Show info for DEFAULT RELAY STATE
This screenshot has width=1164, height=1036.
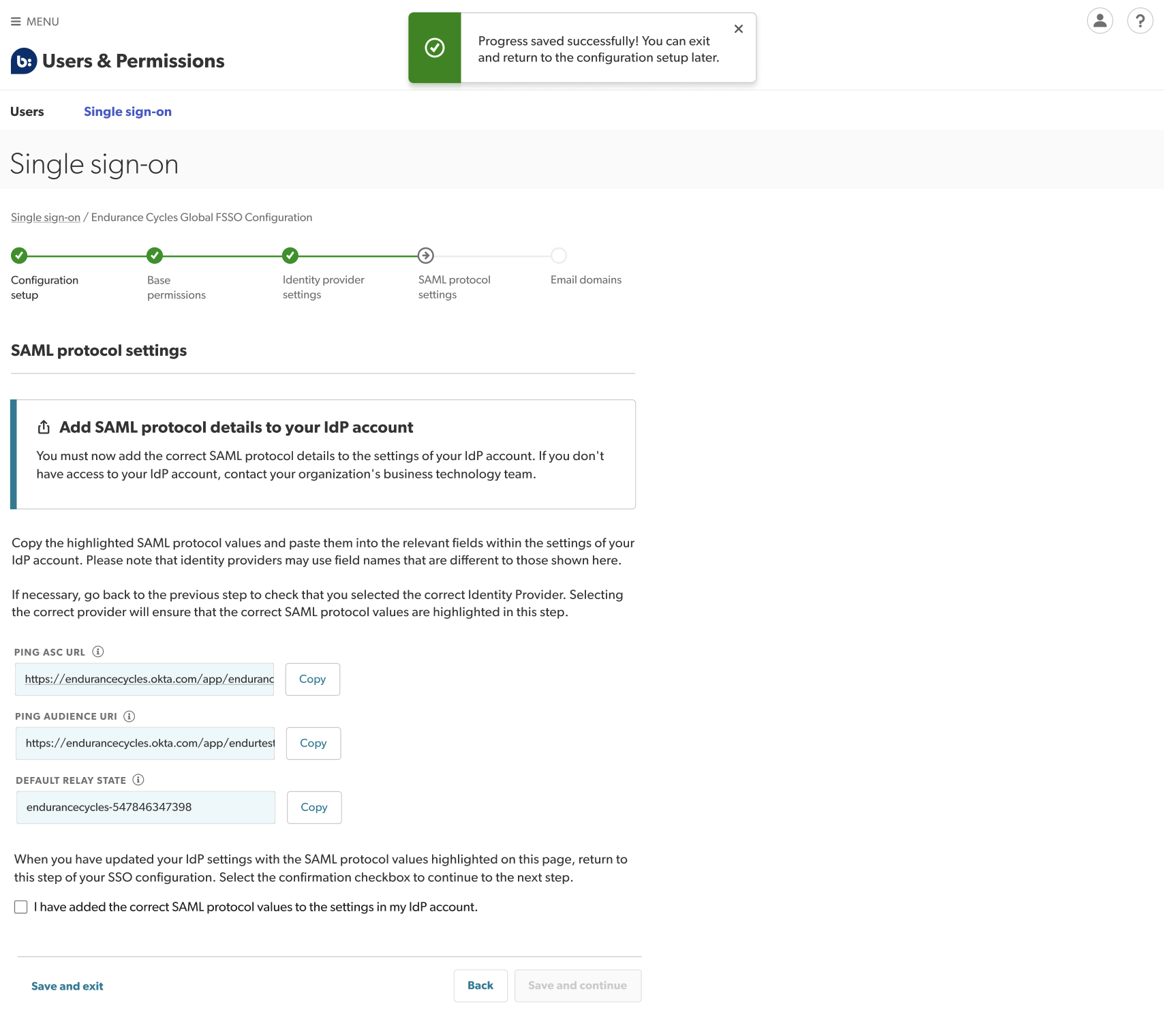pos(138,780)
